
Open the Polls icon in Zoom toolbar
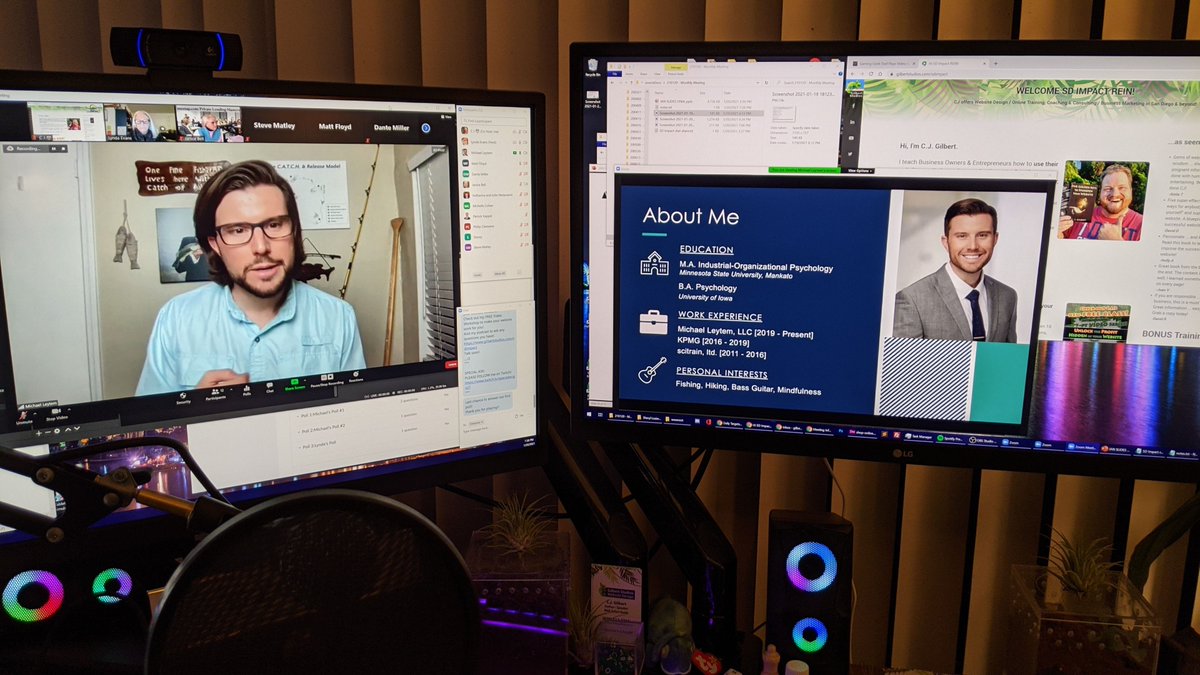coord(247,388)
